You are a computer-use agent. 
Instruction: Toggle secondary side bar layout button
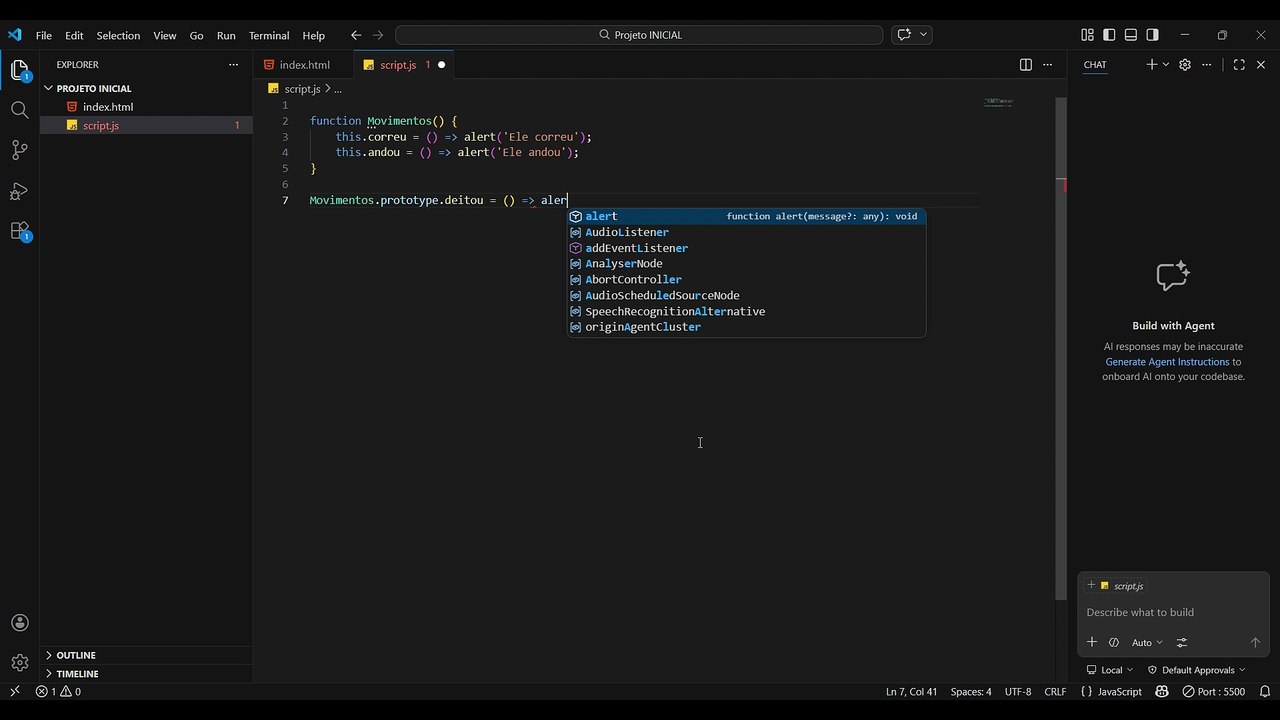1153,35
